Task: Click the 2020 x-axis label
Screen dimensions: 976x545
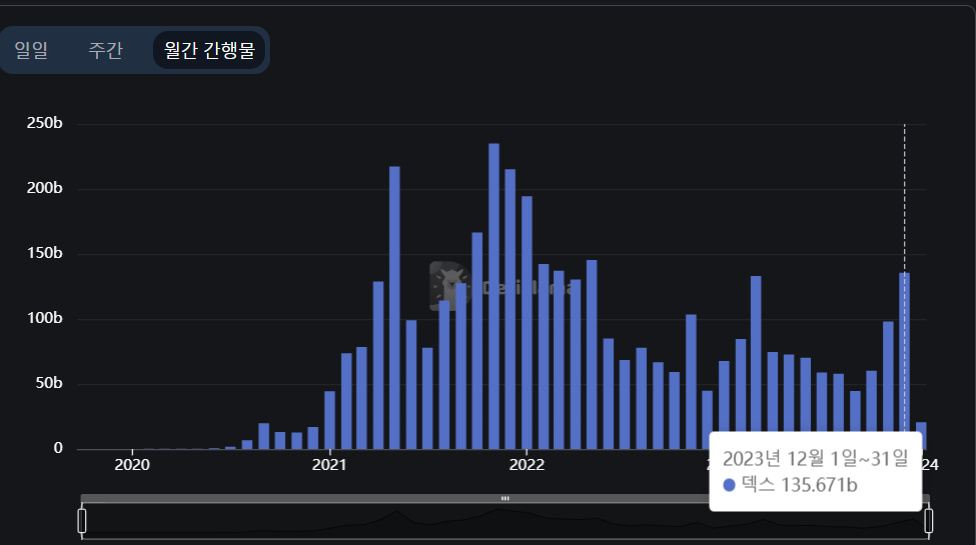Action: [133, 464]
